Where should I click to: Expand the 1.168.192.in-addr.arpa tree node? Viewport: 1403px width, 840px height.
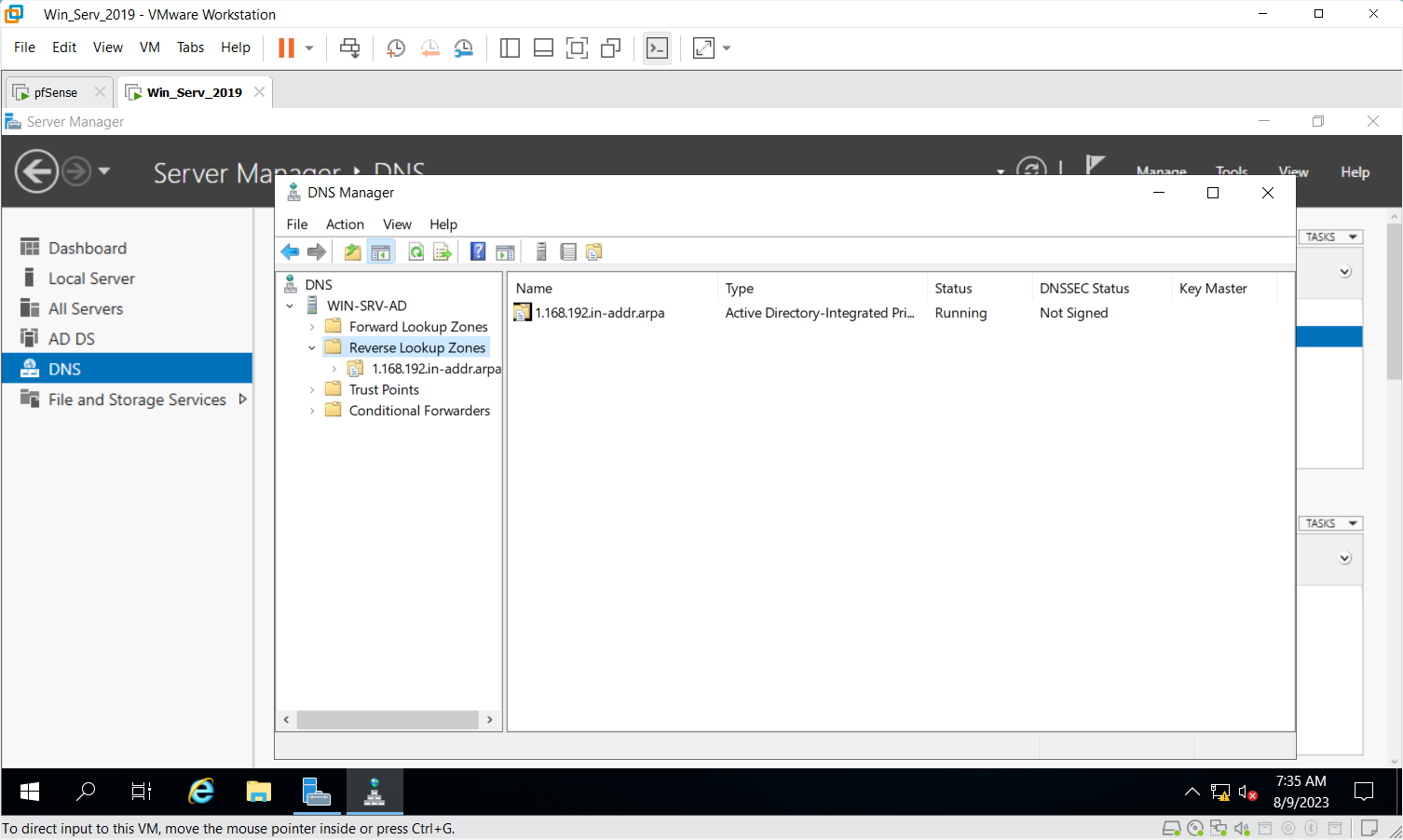334,369
